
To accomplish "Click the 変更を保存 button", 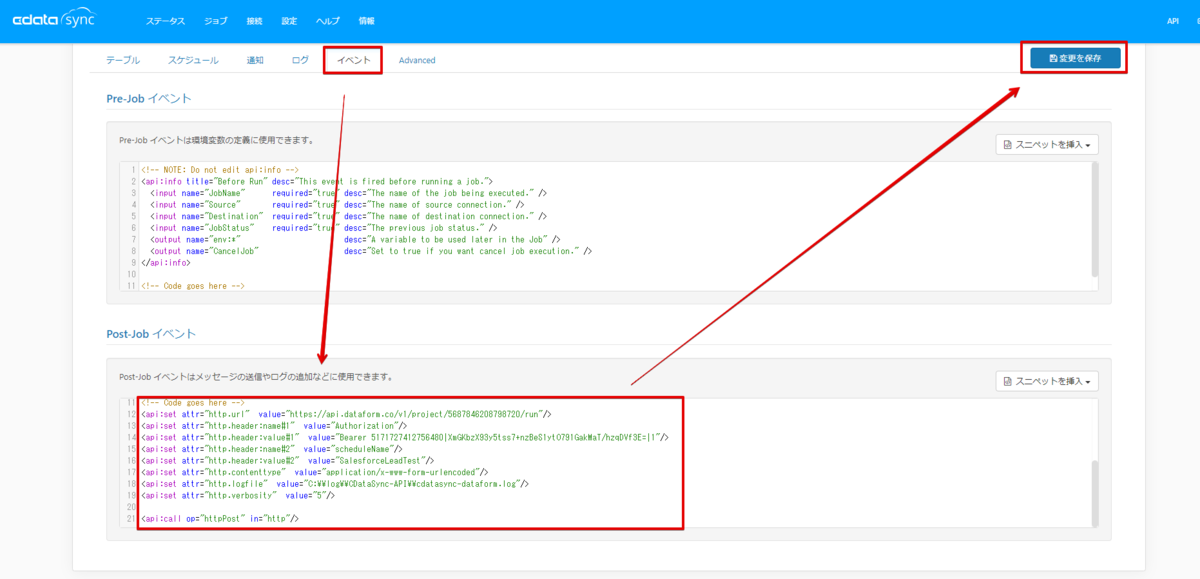I will click(x=1075, y=58).
